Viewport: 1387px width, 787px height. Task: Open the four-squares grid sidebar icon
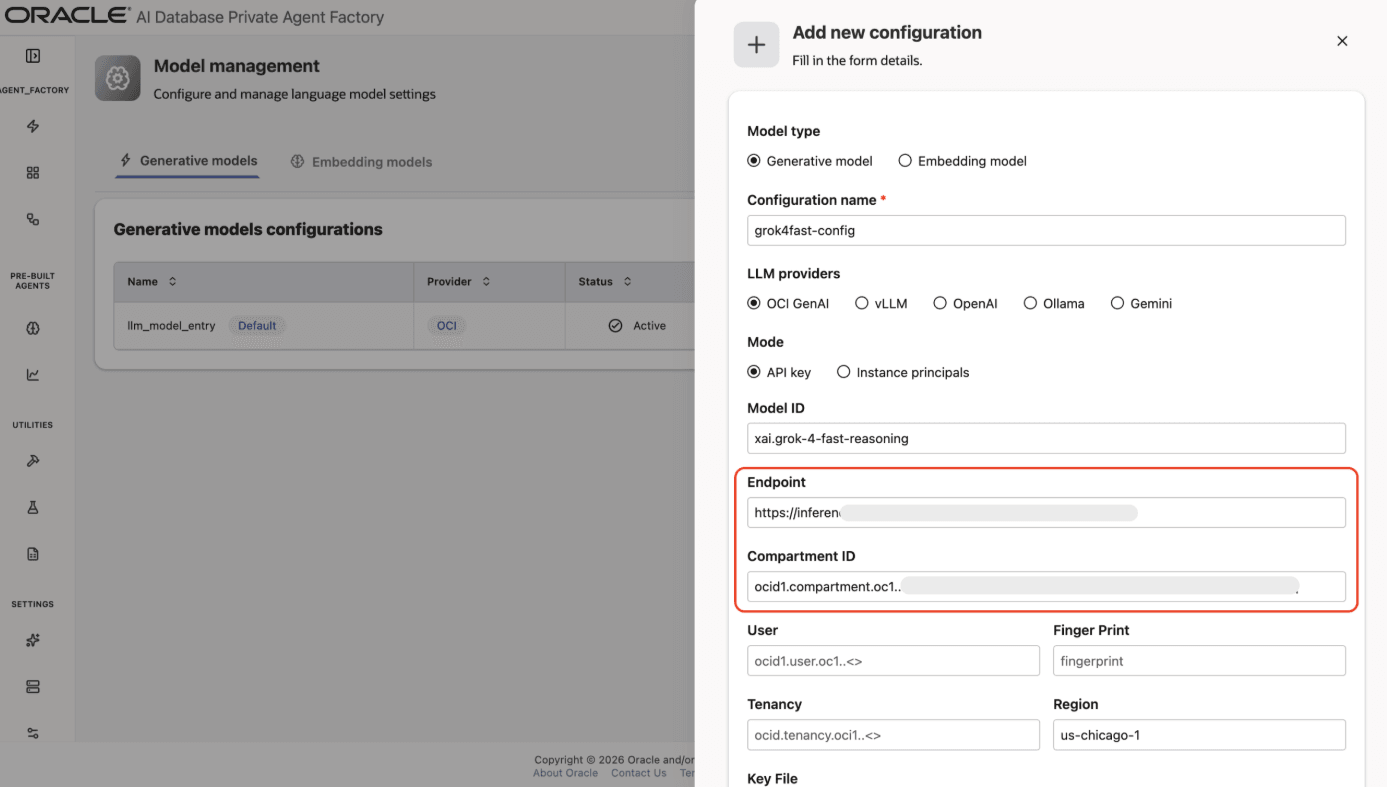click(x=33, y=173)
